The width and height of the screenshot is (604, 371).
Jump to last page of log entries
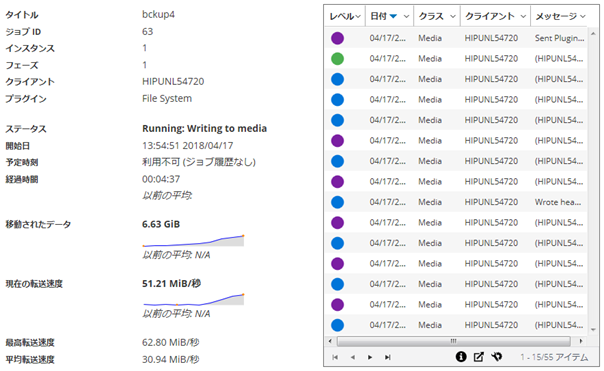(x=388, y=358)
